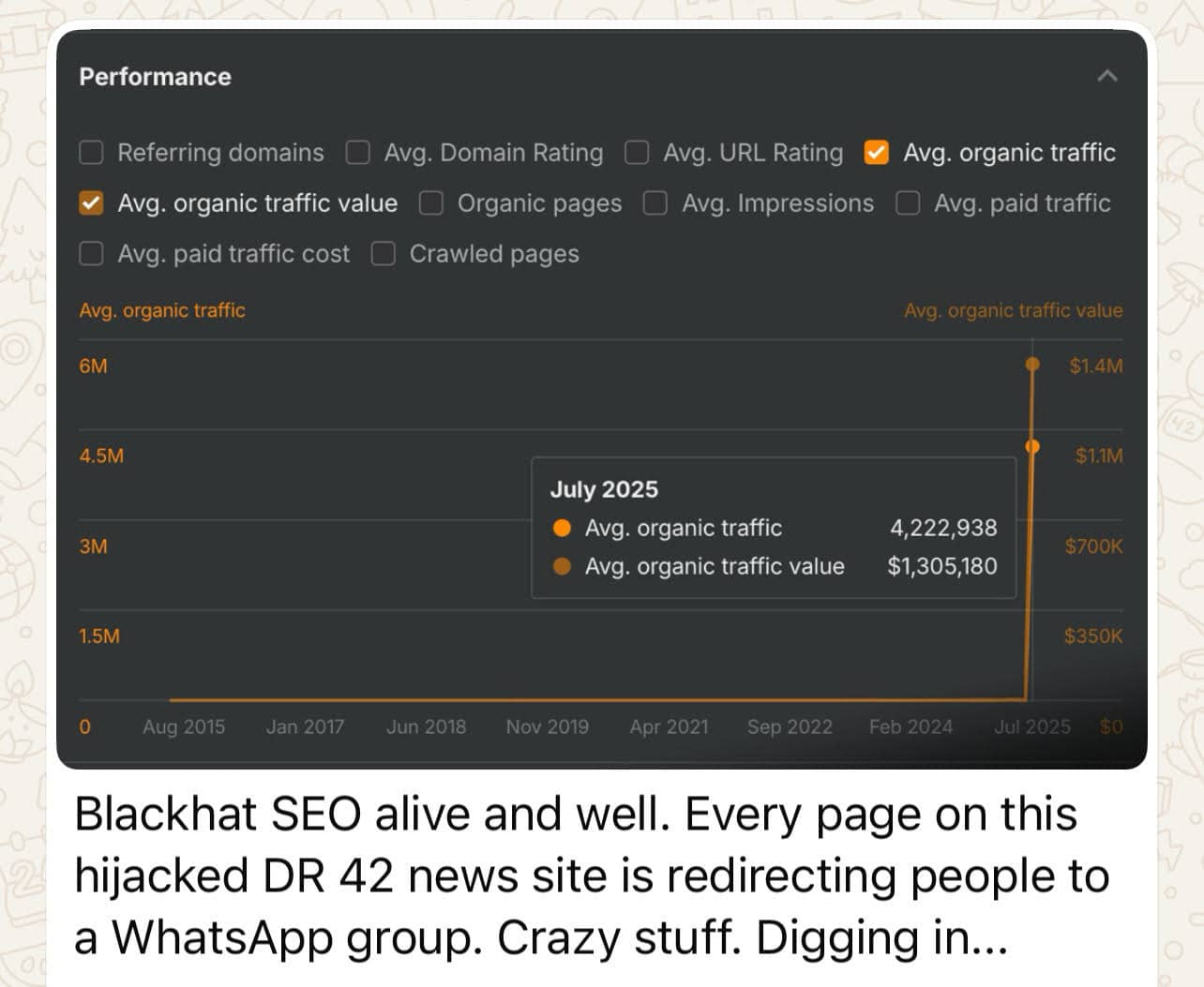Click the Avg. organic traffic axis title on left
The image size is (1204, 987).
[x=162, y=310]
